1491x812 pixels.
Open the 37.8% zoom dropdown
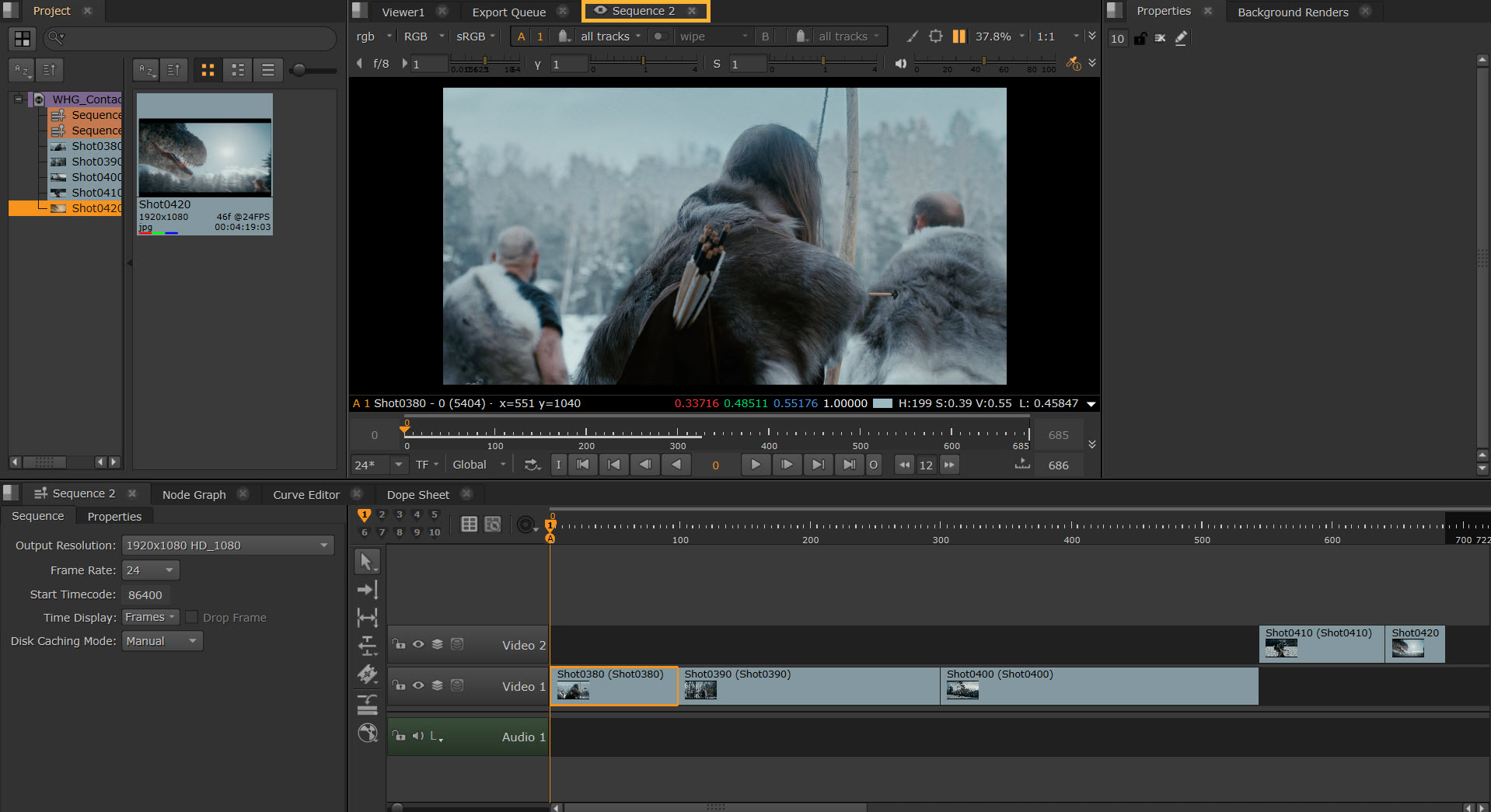(1000, 37)
